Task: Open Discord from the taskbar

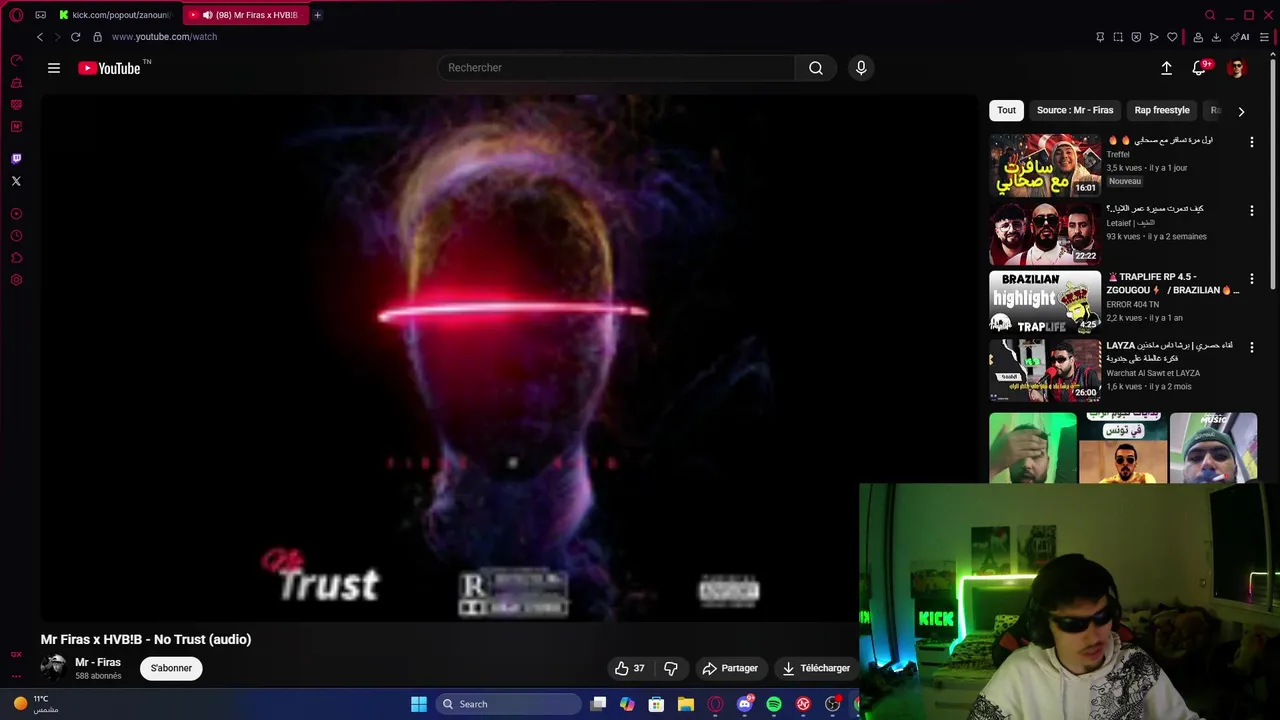Action: pos(744,704)
